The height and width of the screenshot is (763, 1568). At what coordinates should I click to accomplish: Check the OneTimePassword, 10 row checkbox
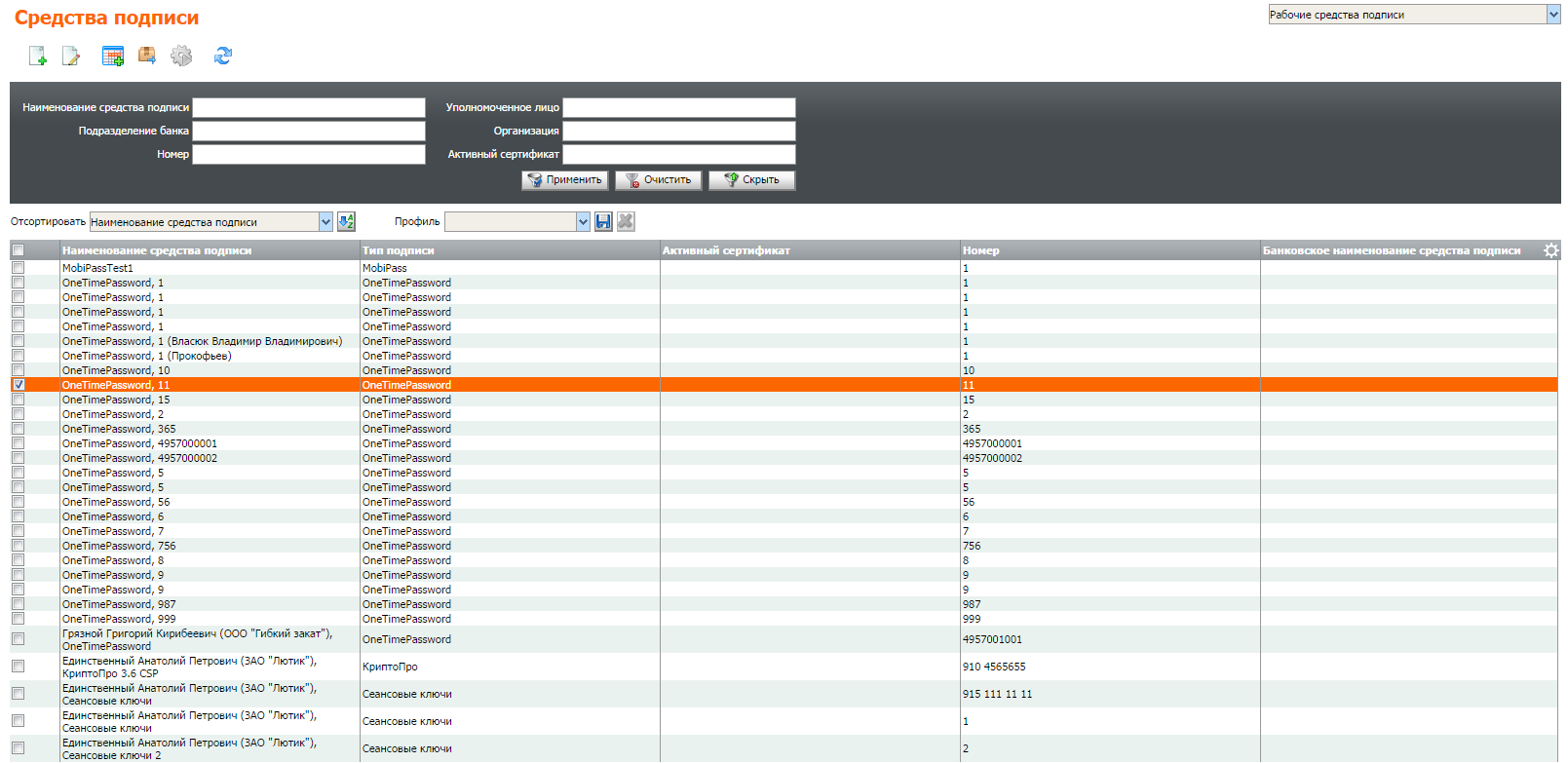point(18,370)
